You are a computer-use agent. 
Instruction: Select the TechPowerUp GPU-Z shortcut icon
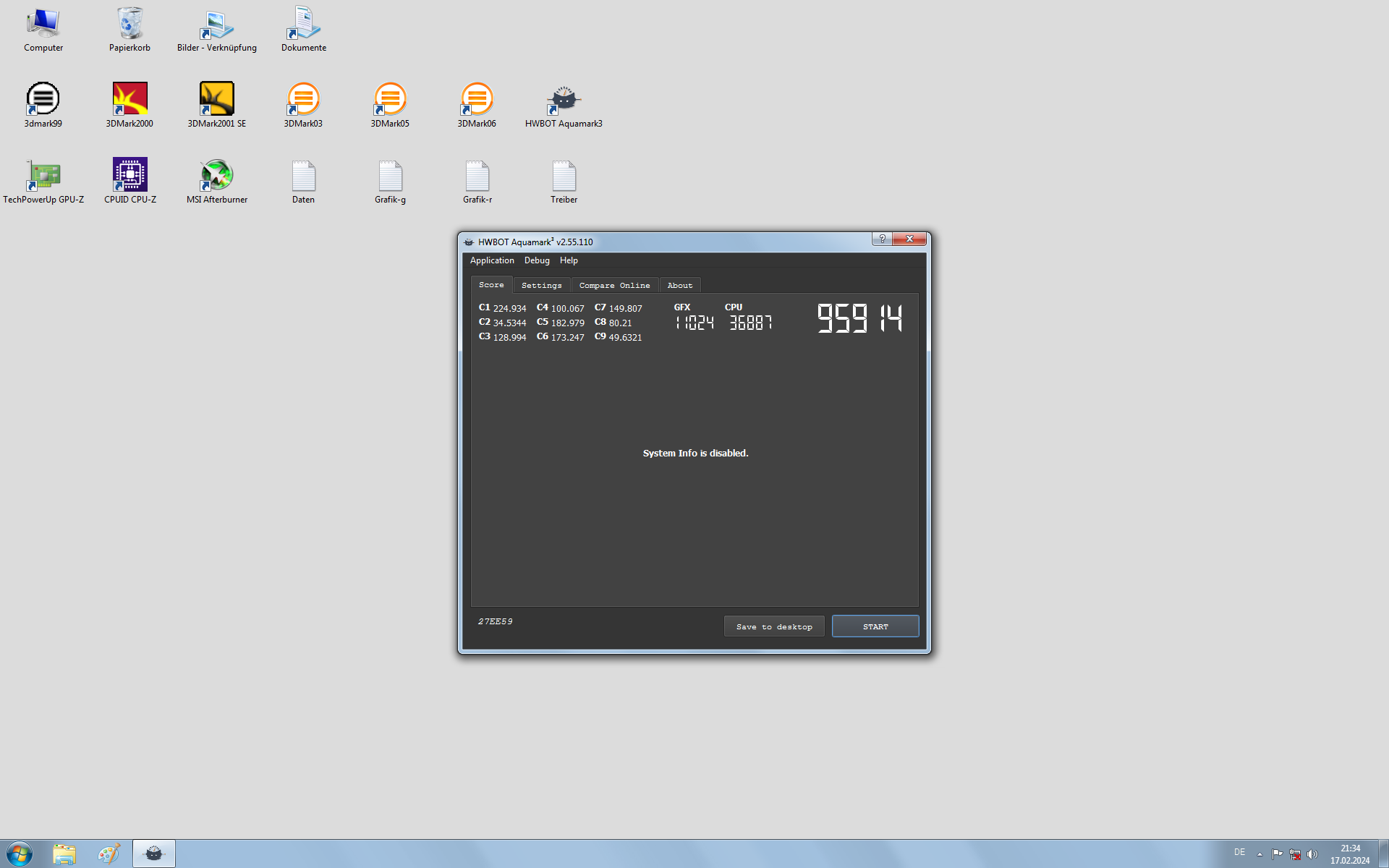click(x=43, y=182)
